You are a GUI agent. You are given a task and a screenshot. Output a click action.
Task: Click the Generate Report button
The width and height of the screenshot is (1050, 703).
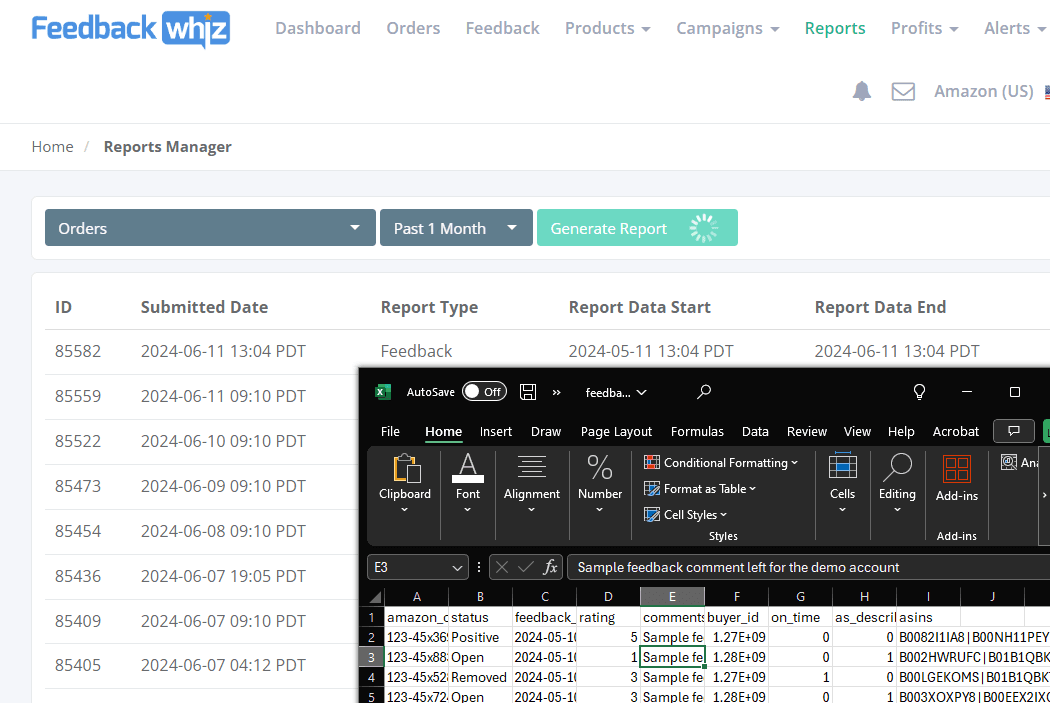point(637,228)
